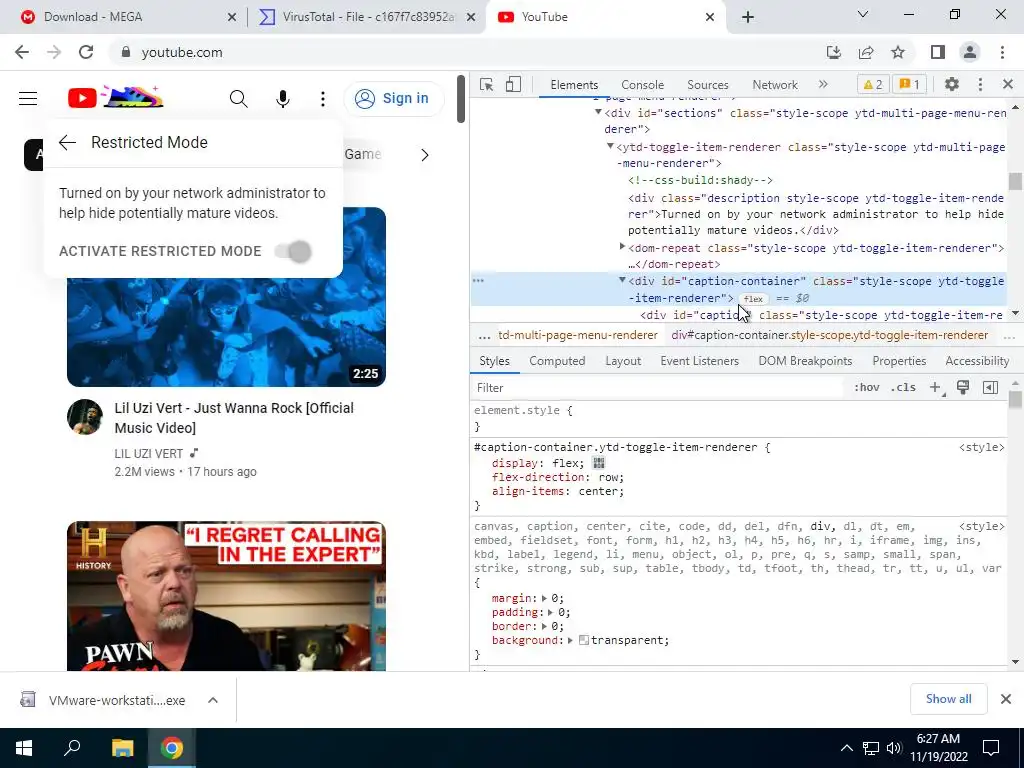Click Sign in button
The image size is (1024, 768).
(x=392, y=99)
